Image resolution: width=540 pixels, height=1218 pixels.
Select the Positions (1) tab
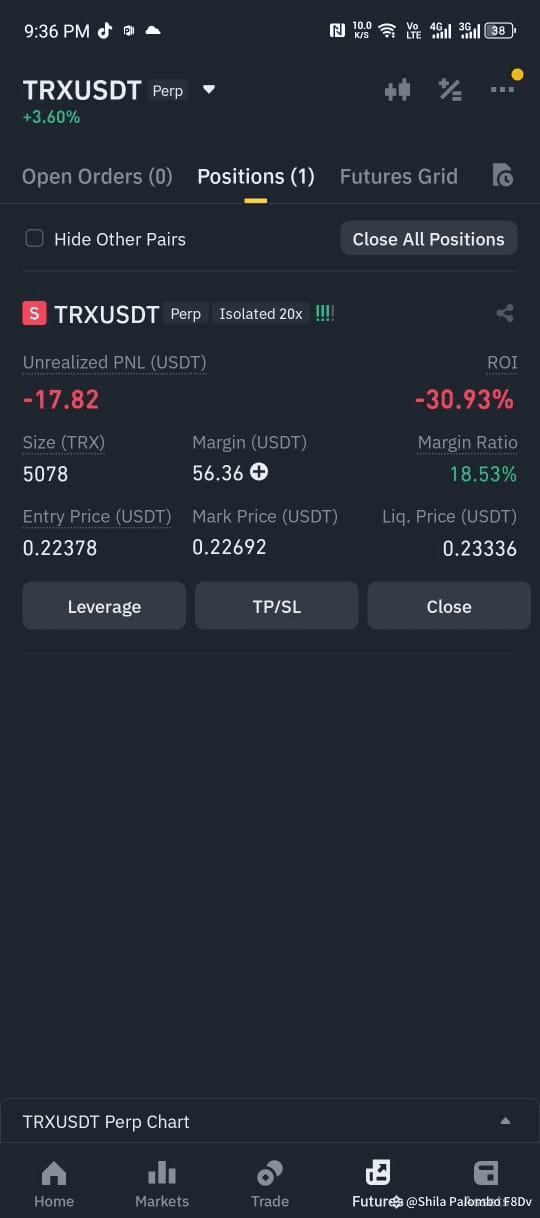256,176
